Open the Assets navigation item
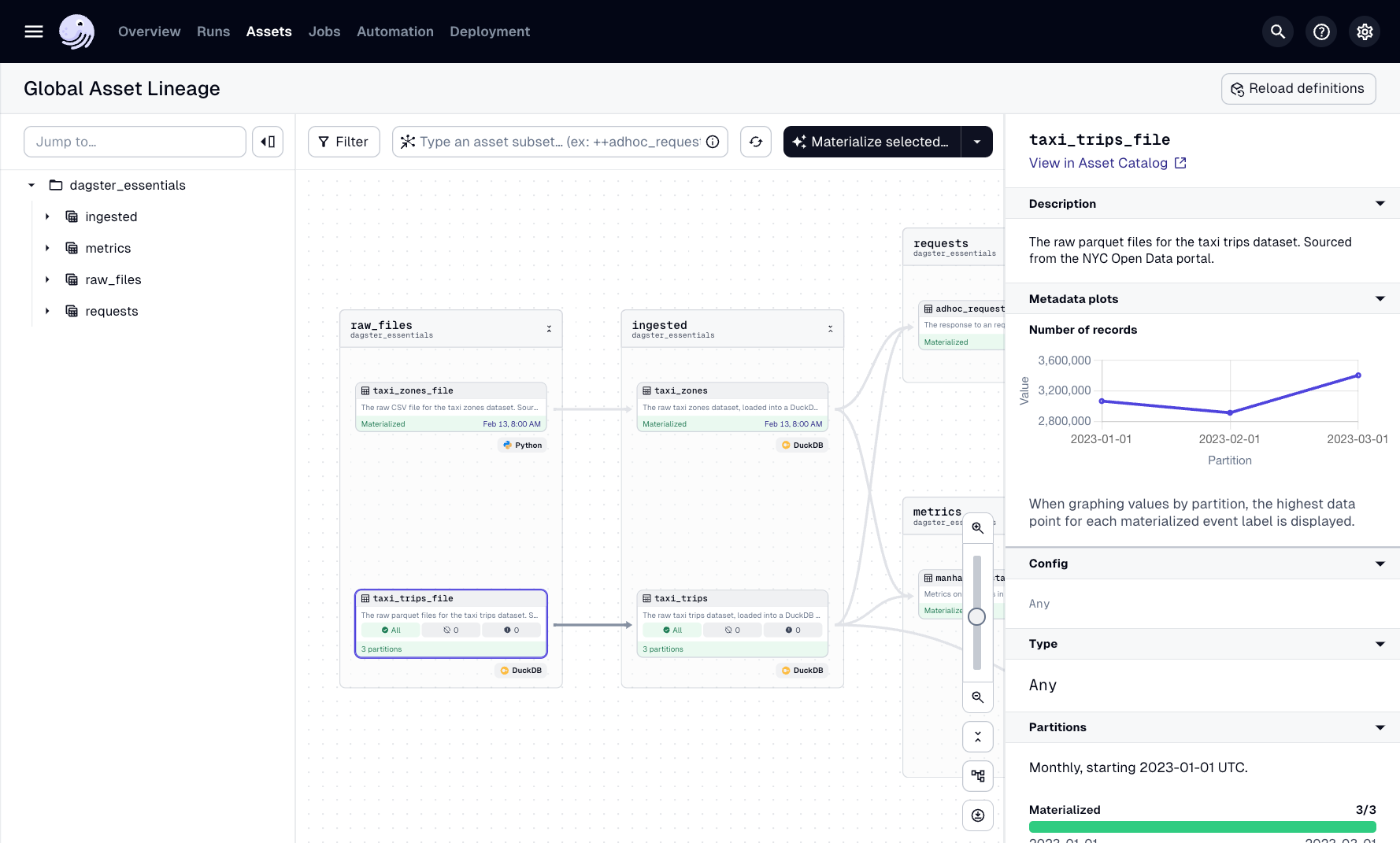1400x843 pixels. (x=269, y=31)
